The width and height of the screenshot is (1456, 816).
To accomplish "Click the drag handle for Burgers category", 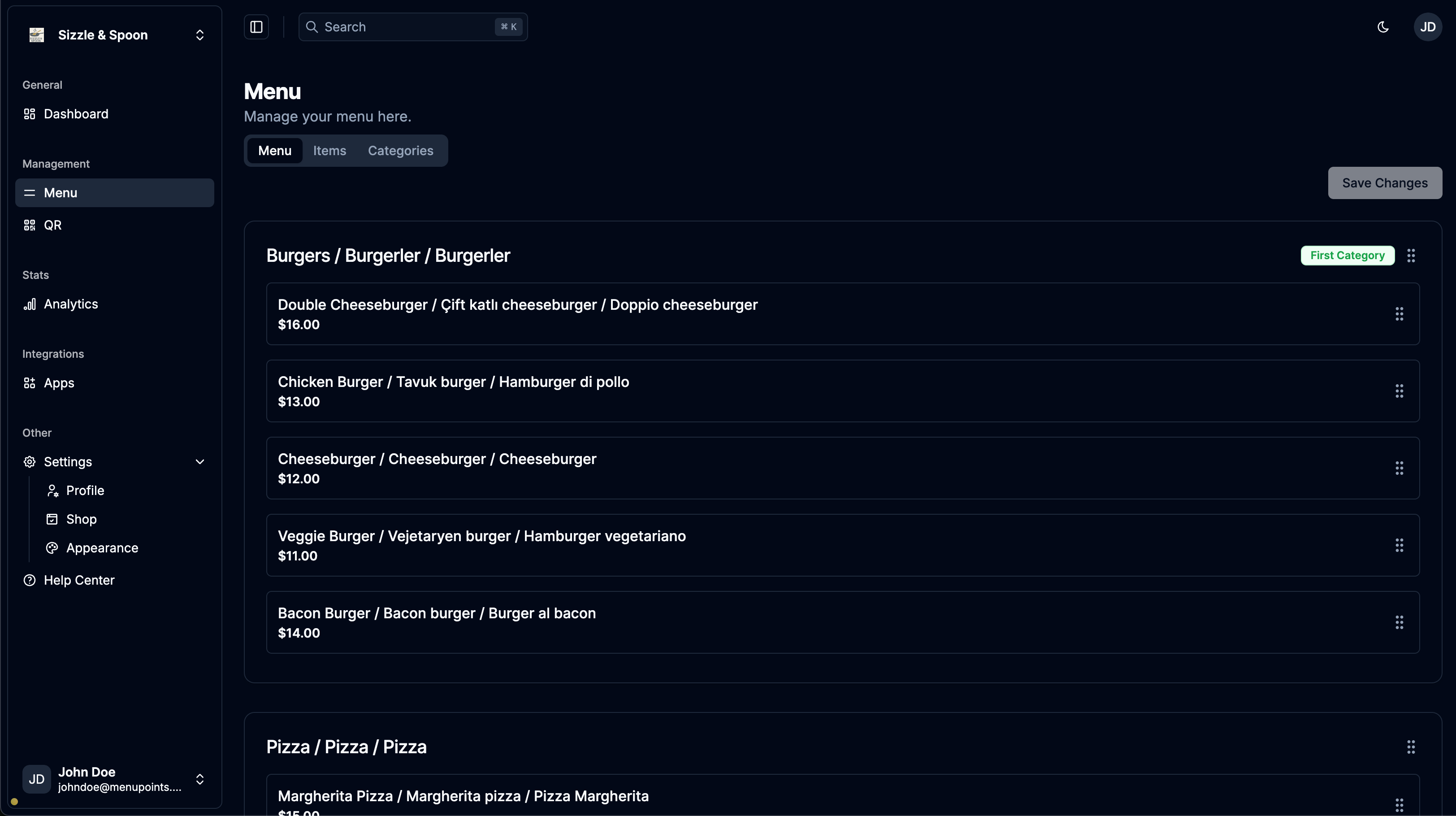I will (x=1411, y=256).
